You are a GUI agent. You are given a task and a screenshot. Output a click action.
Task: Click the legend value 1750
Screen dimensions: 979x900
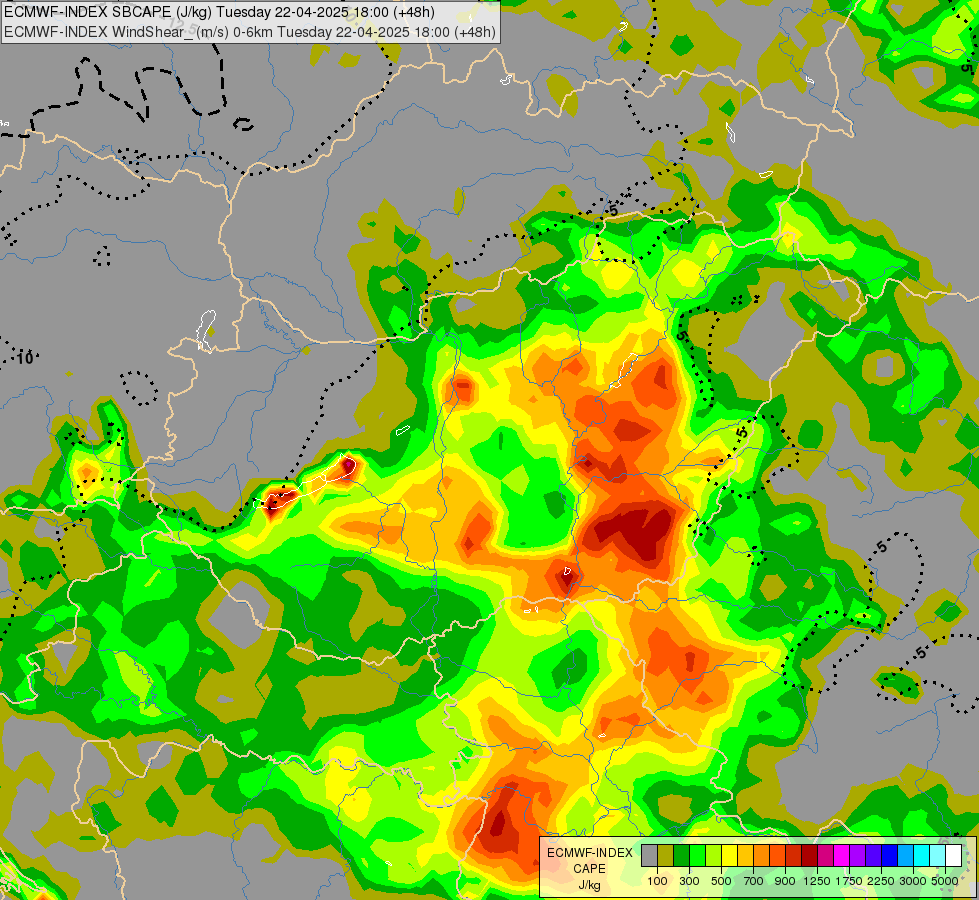849,881
